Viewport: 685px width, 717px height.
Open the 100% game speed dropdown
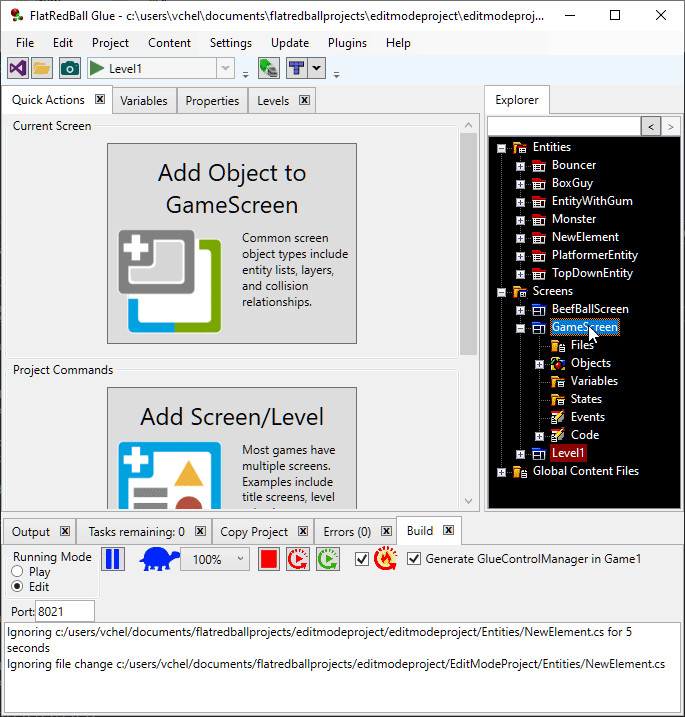(x=240, y=560)
